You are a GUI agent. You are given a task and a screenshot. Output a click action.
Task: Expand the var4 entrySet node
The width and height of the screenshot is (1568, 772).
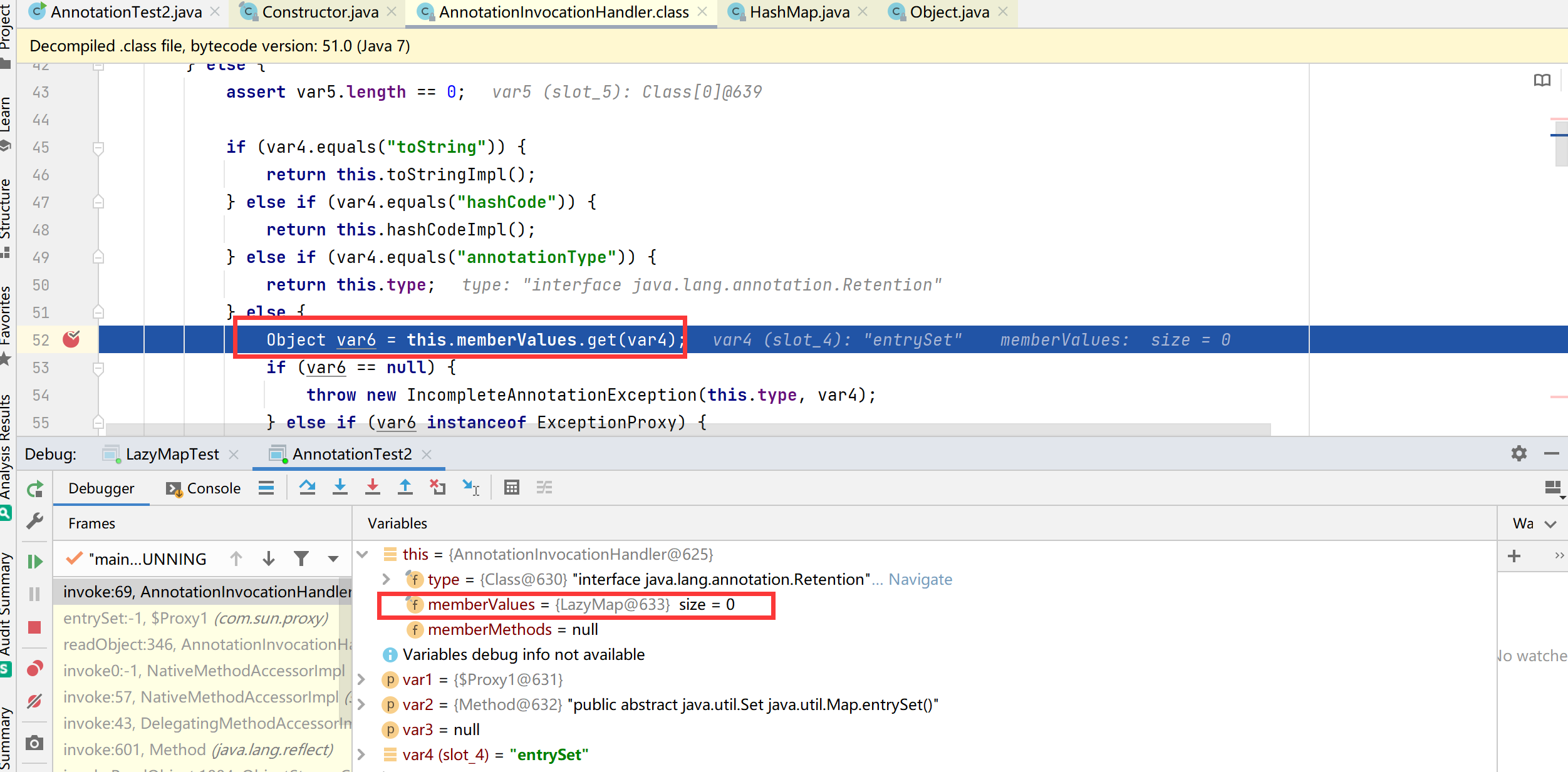[362, 755]
